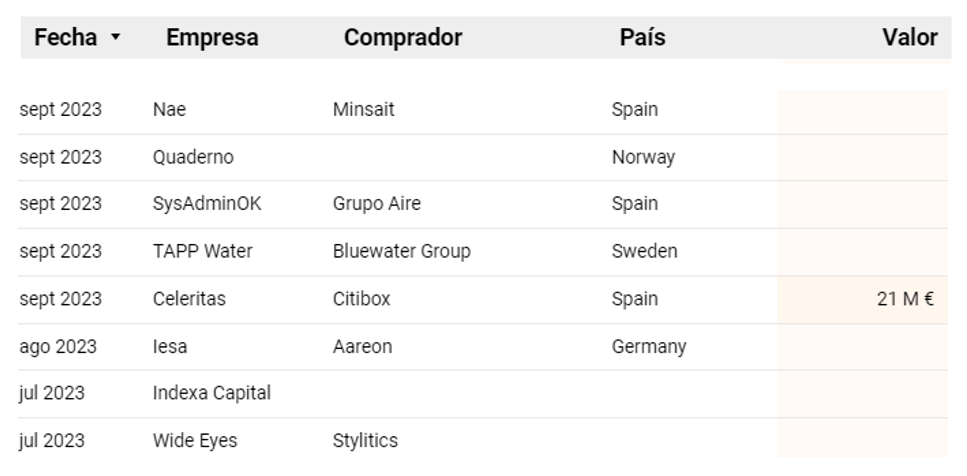Viewport: 967px width, 476px height.
Task: Select Norway in the Quaderno row
Action: 643,157
